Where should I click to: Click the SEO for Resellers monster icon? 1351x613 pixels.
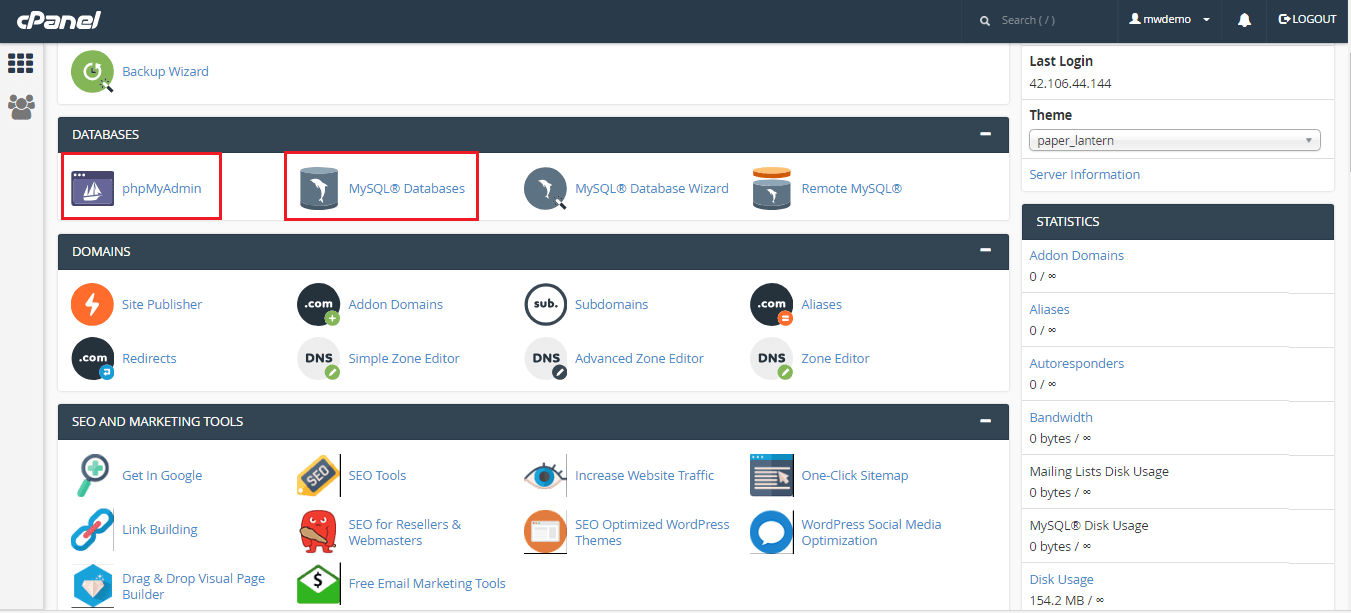coord(319,532)
